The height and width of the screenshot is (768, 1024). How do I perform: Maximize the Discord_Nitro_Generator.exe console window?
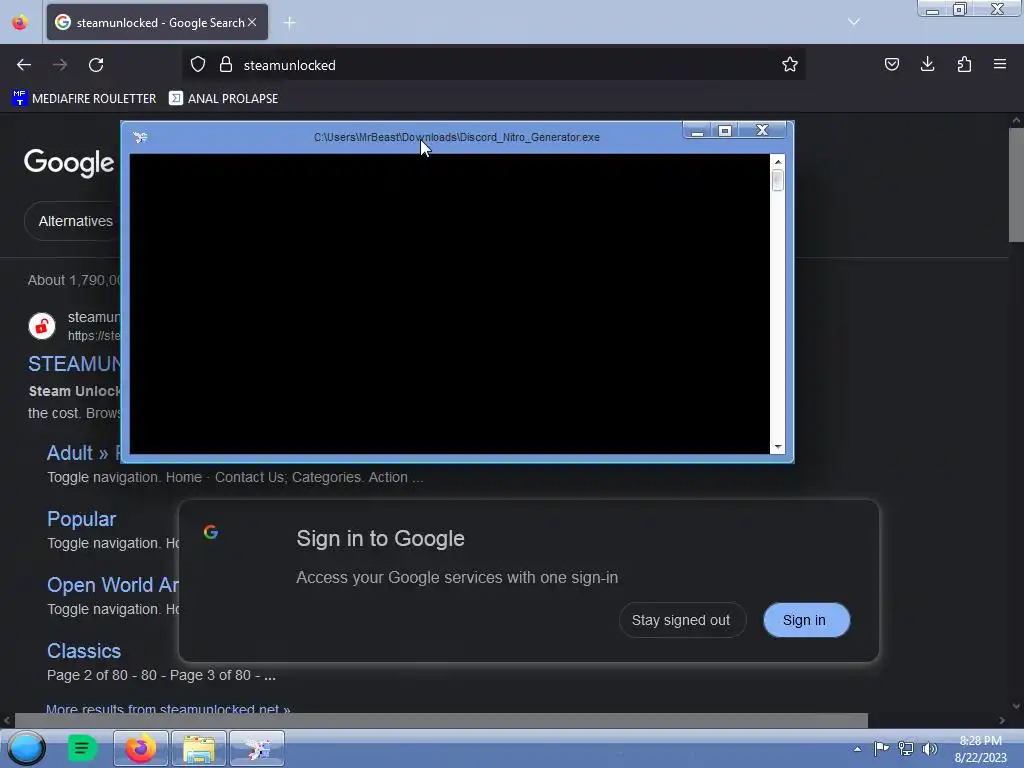click(724, 131)
